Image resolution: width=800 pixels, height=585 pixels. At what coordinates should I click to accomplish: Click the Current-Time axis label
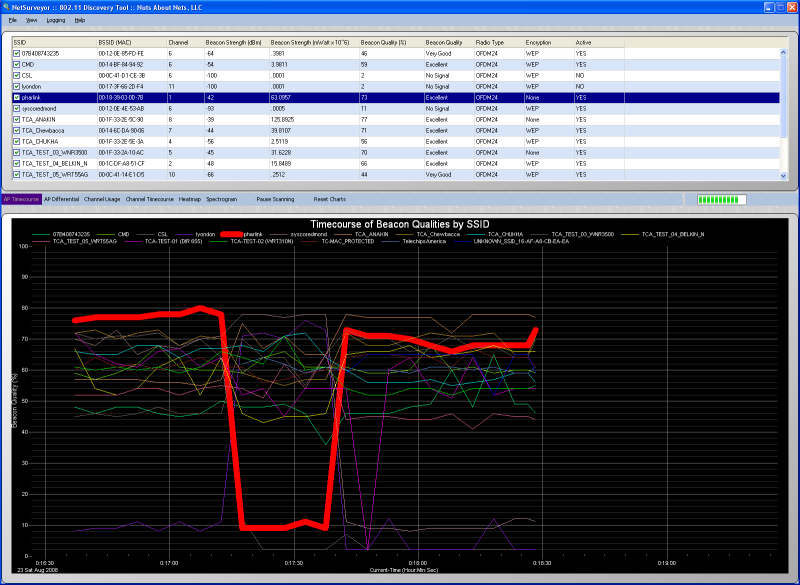click(x=404, y=570)
